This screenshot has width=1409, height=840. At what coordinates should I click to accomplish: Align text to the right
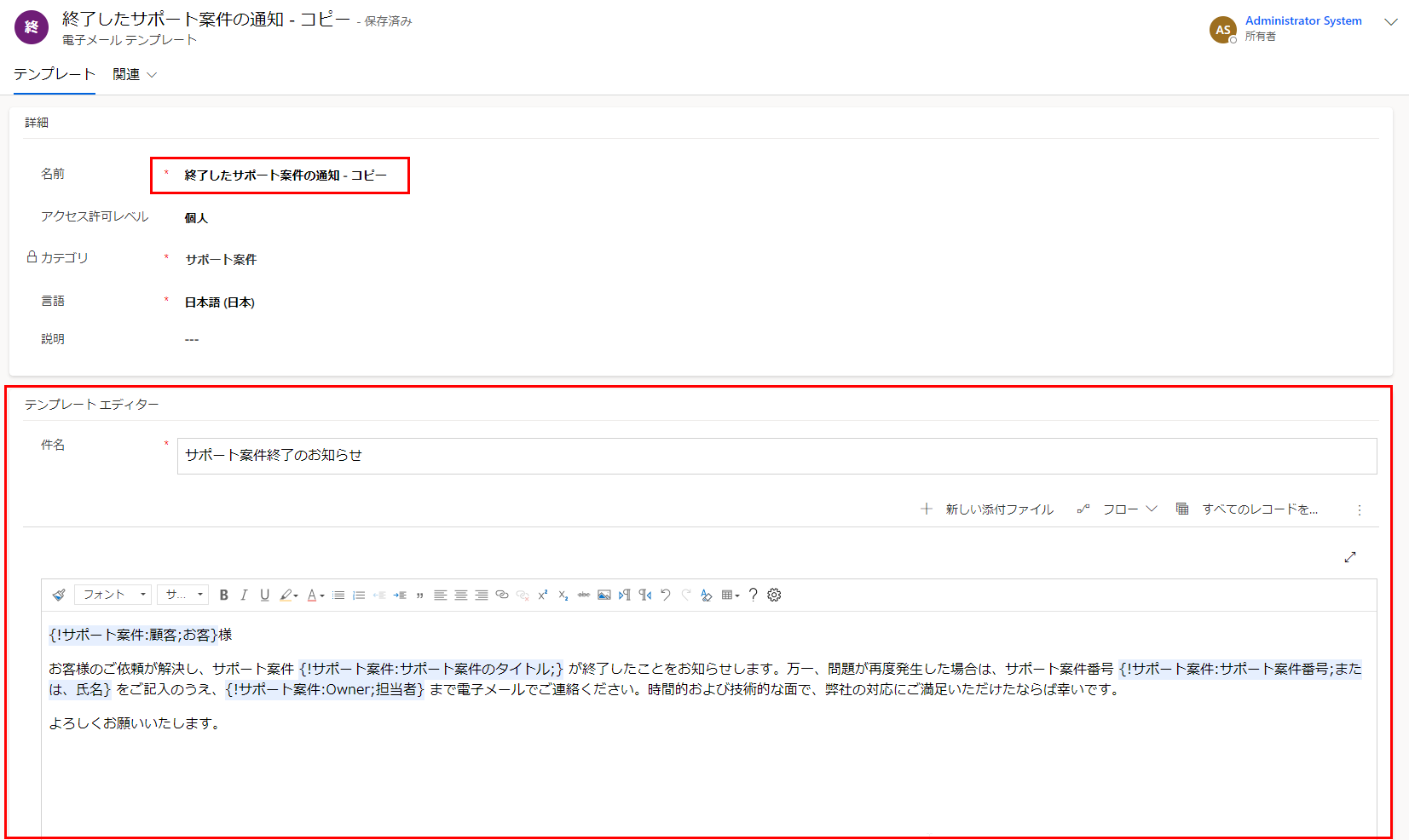pyautogui.click(x=482, y=595)
